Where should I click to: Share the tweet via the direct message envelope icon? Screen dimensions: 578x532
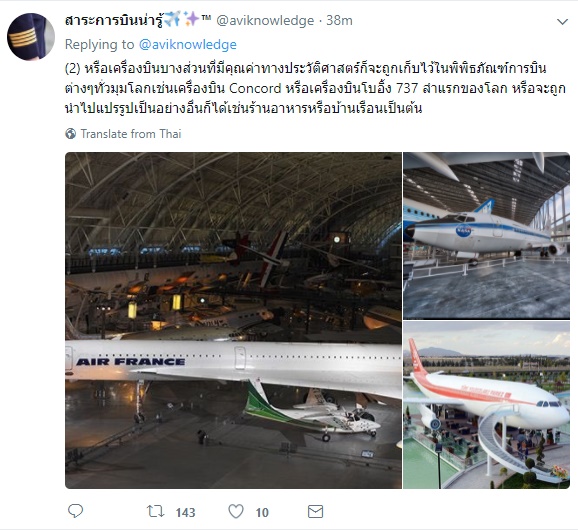click(316, 511)
